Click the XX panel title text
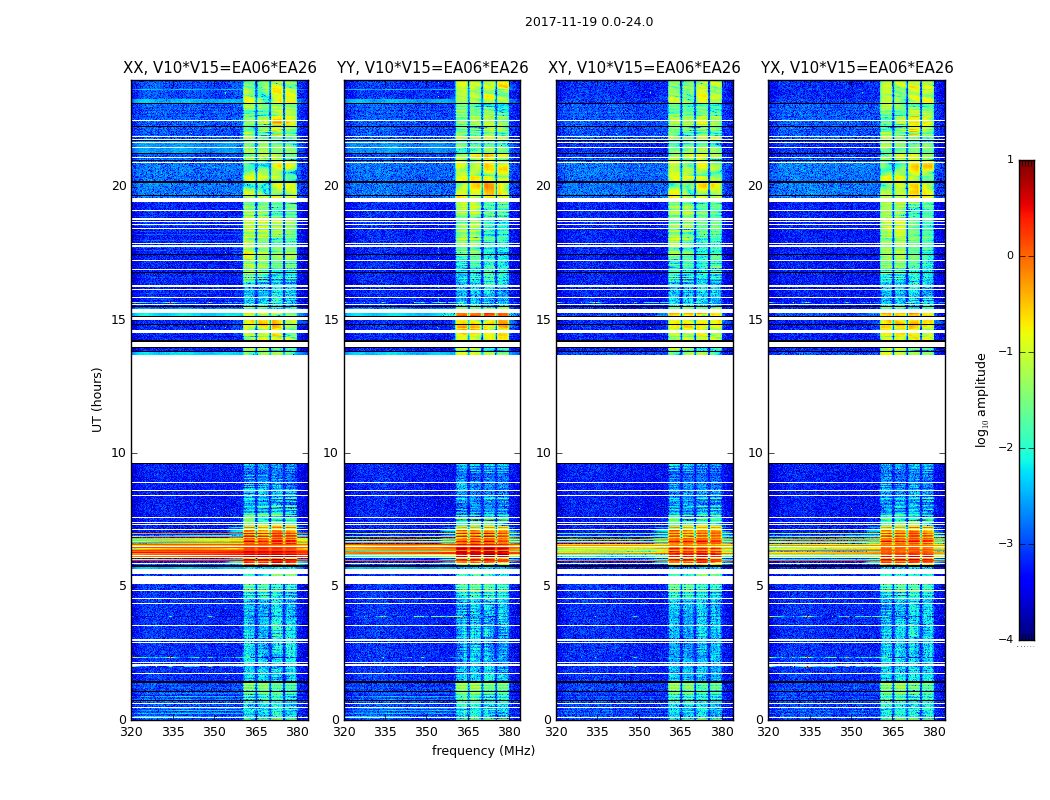 point(219,68)
